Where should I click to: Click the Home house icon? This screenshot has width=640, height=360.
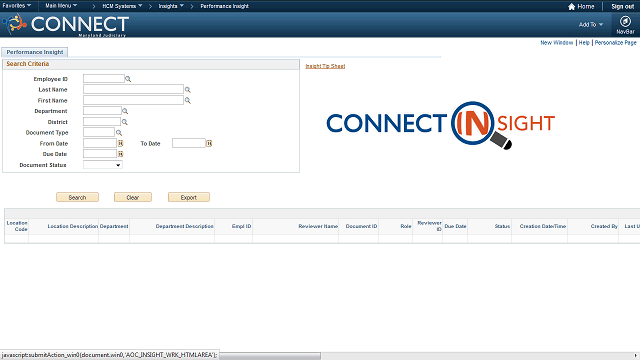[571, 7]
